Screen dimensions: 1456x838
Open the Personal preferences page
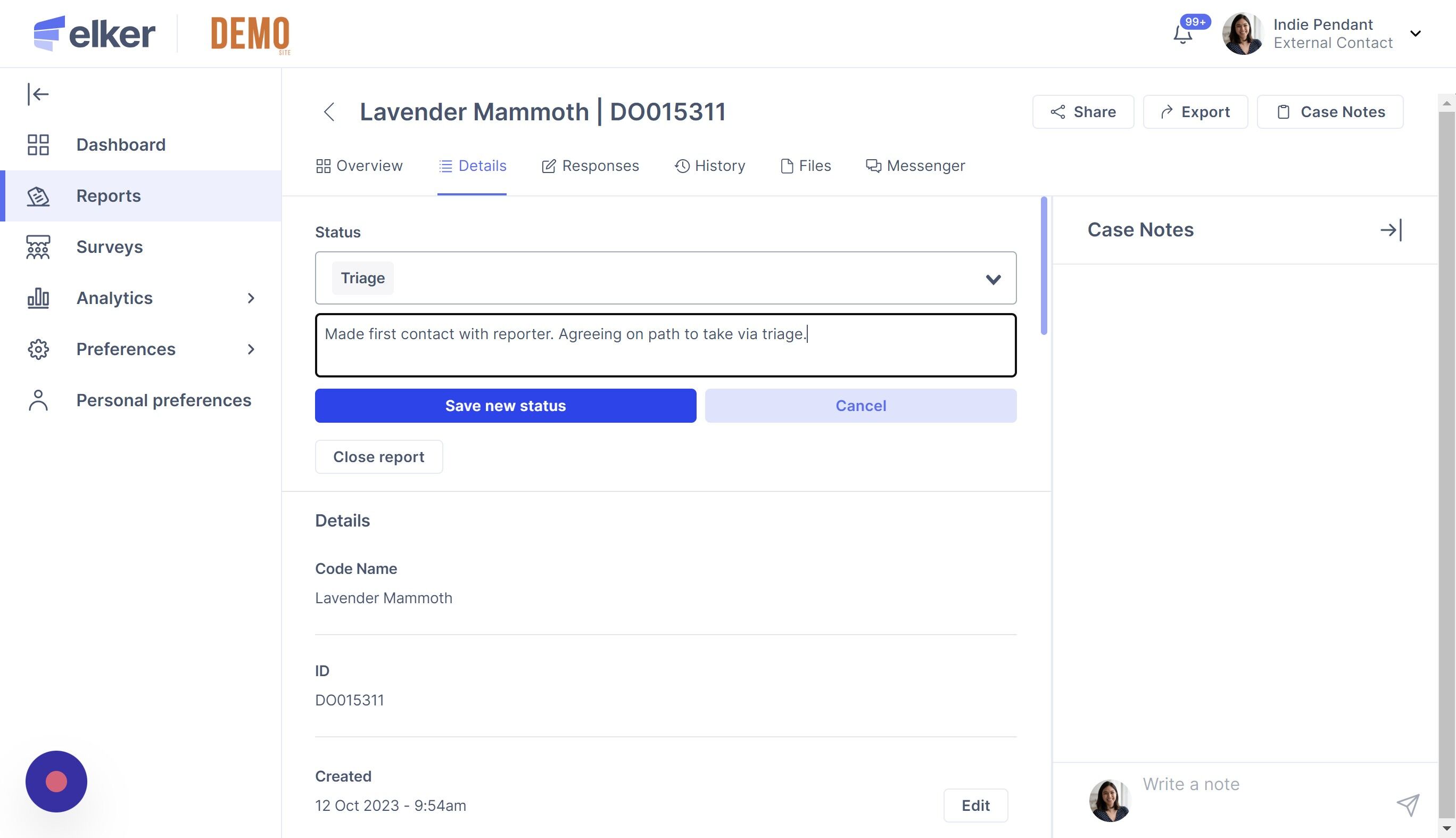[x=163, y=400]
